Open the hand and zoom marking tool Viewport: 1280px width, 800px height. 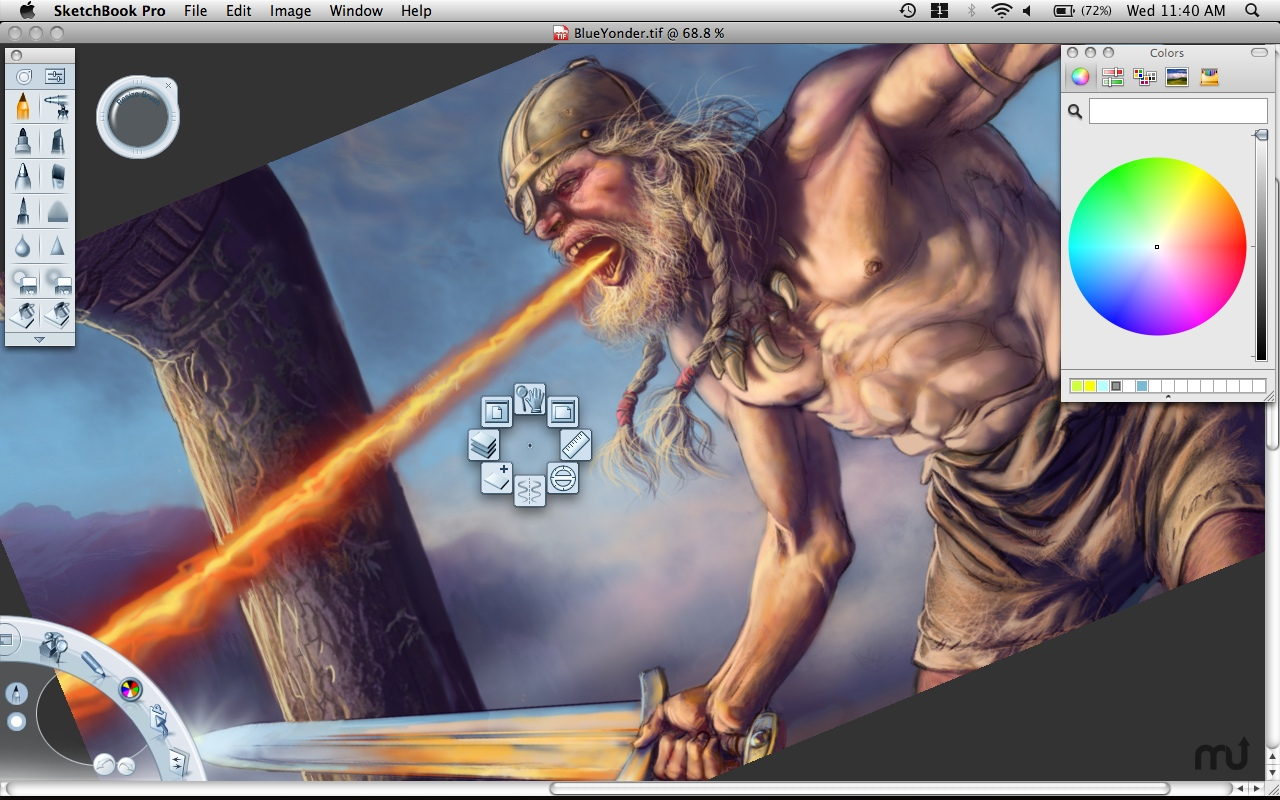coord(529,398)
